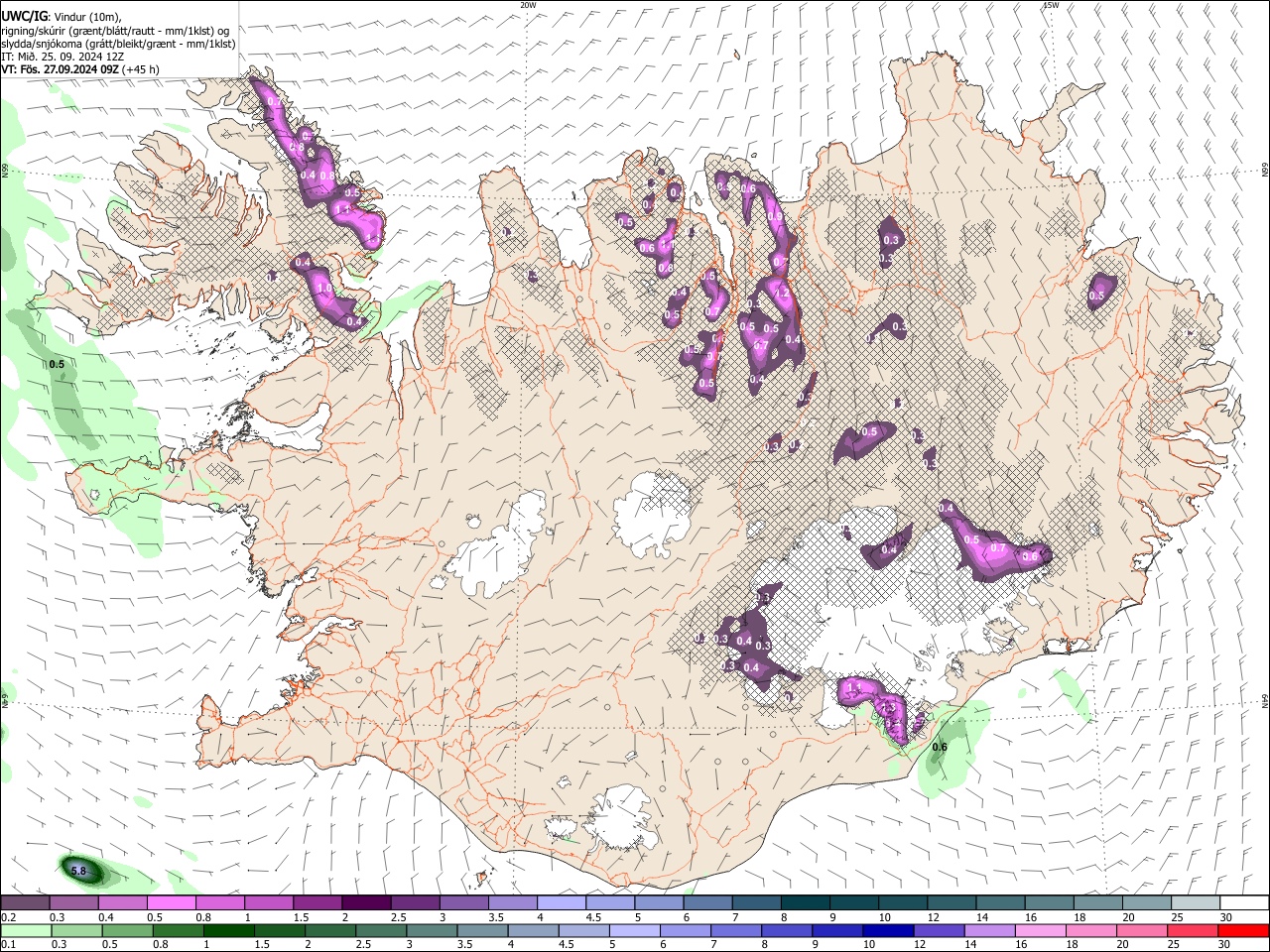
Task: Select the 'rigning/skúrir (grænt/blátt/rautt - mm/1klst) og' line
Action: coord(115,31)
